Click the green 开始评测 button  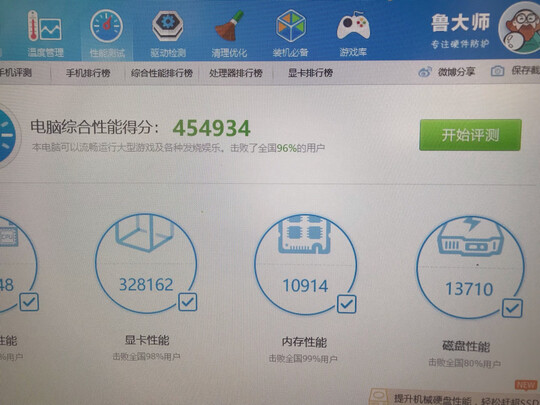coord(470,135)
